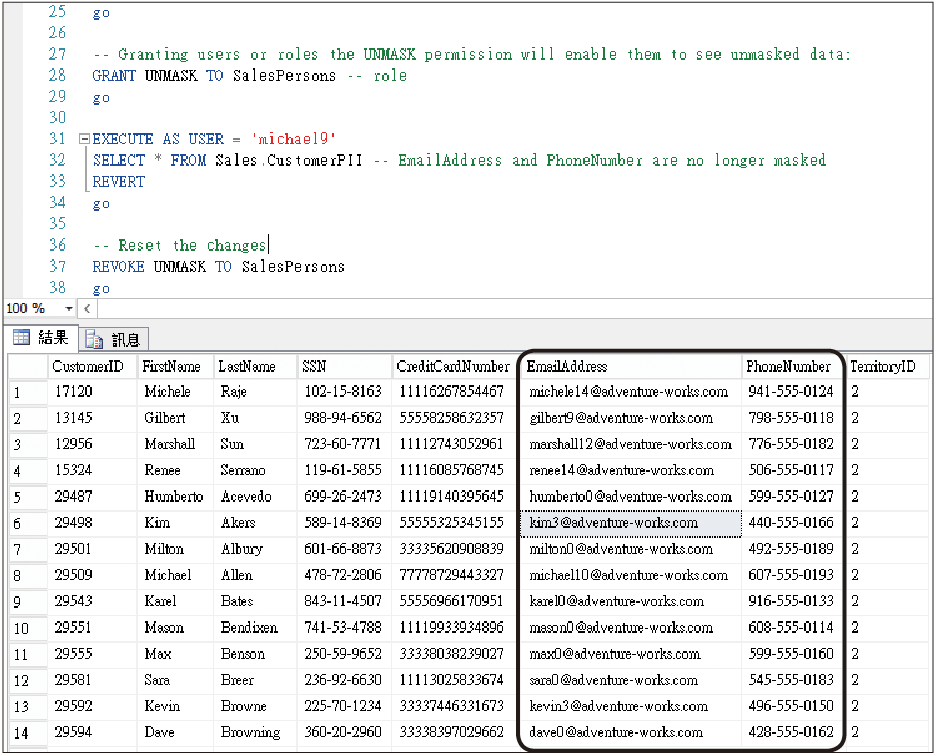937x756 pixels.
Task: Open the 訊息 messages tab
Action: point(115,339)
